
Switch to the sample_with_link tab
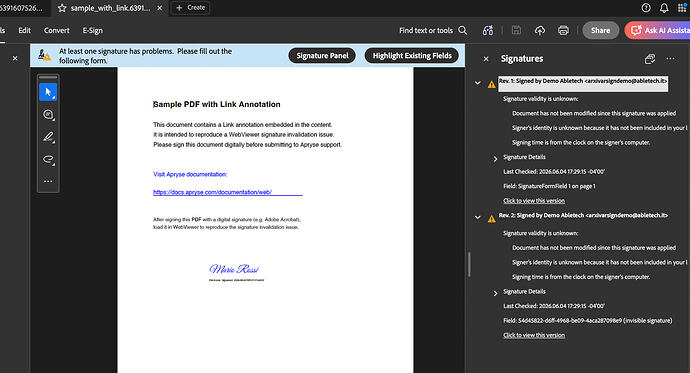[110, 8]
